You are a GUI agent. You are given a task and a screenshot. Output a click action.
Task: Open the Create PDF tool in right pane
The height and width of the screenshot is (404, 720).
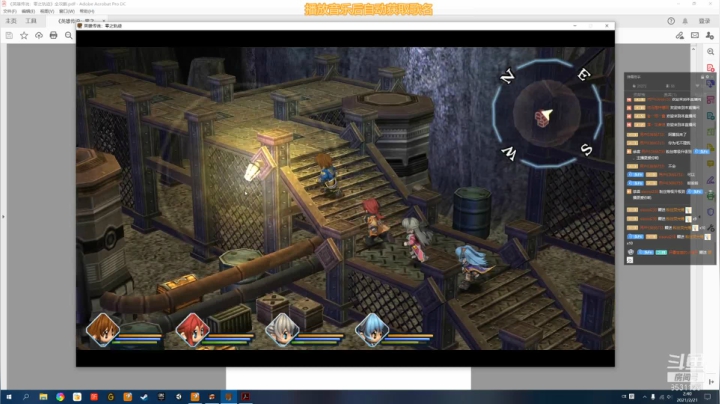click(x=710, y=68)
